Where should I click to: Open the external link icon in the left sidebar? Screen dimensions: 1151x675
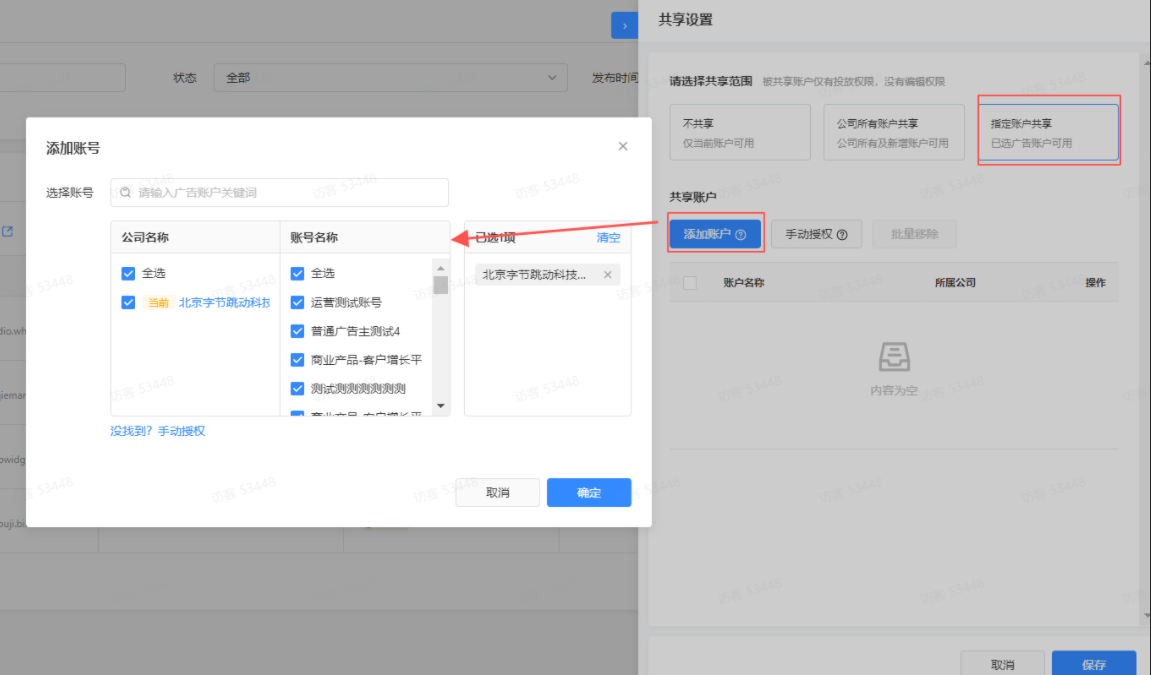pos(8,231)
